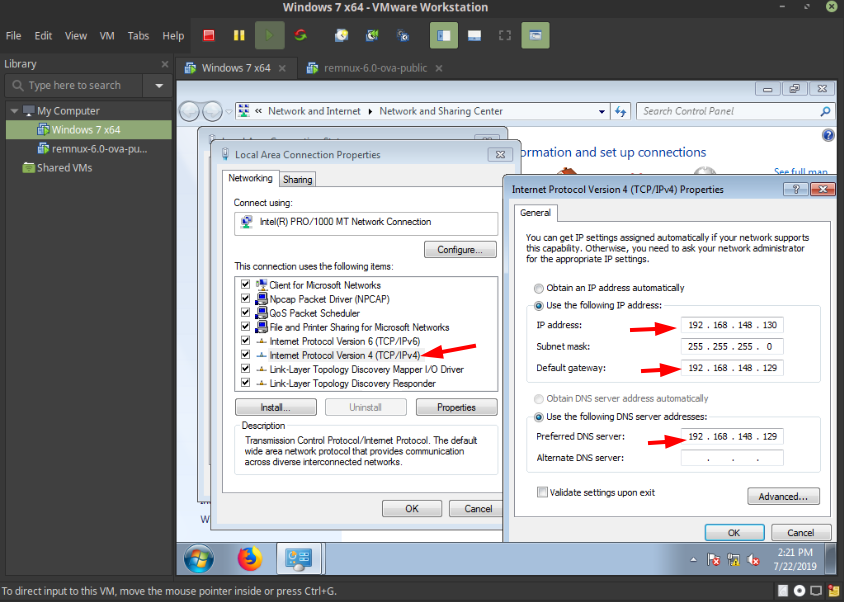Click the Properties button
The image size is (844, 602).
click(x=456, y=408)
